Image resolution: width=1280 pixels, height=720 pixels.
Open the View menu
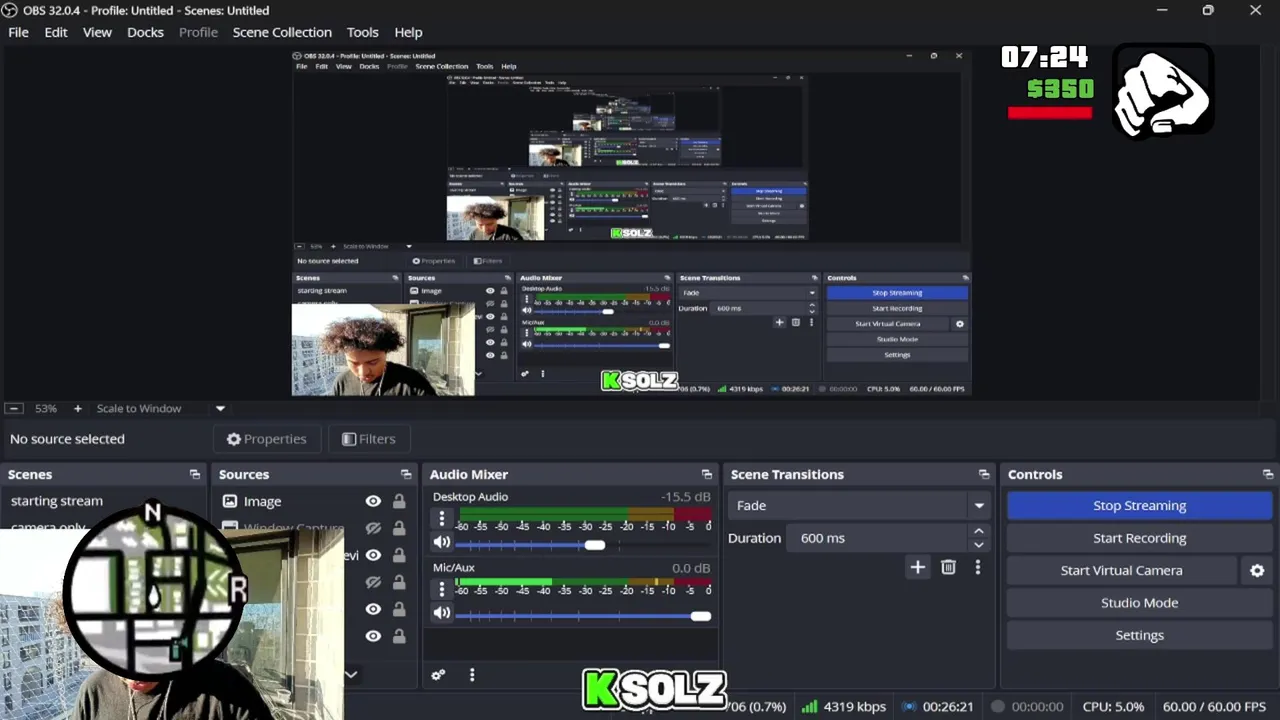tap(97, 32)
